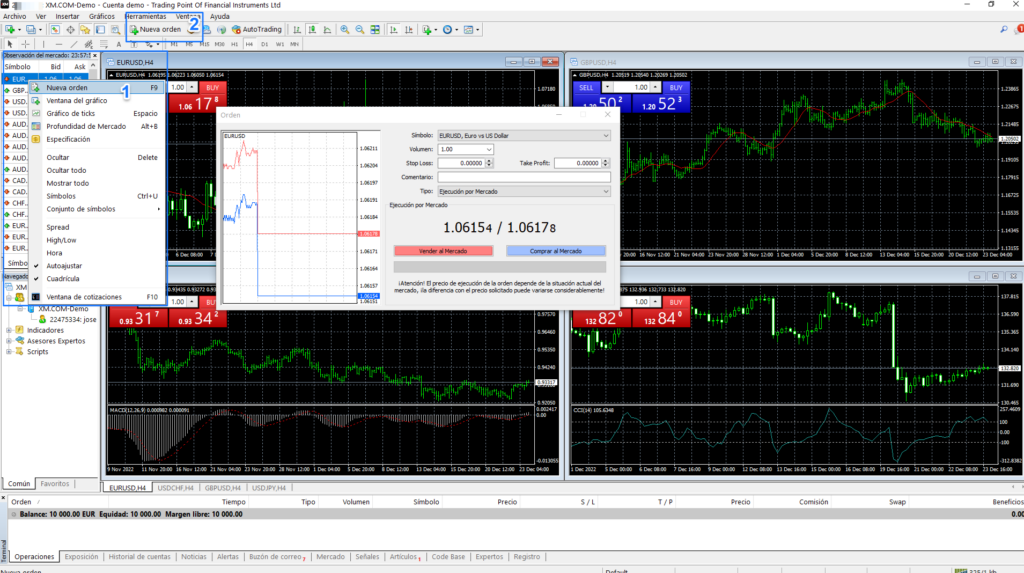Select the W1 timeframe button

click(x=280, y=44)
